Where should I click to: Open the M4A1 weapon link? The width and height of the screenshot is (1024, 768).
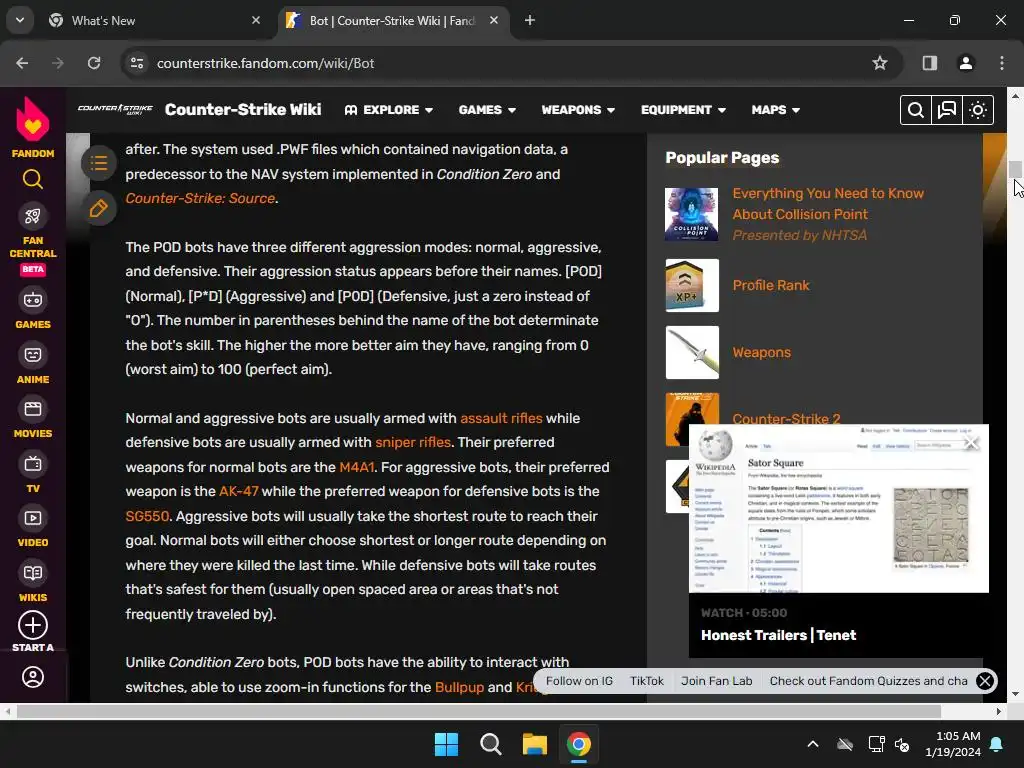[357, 467]
